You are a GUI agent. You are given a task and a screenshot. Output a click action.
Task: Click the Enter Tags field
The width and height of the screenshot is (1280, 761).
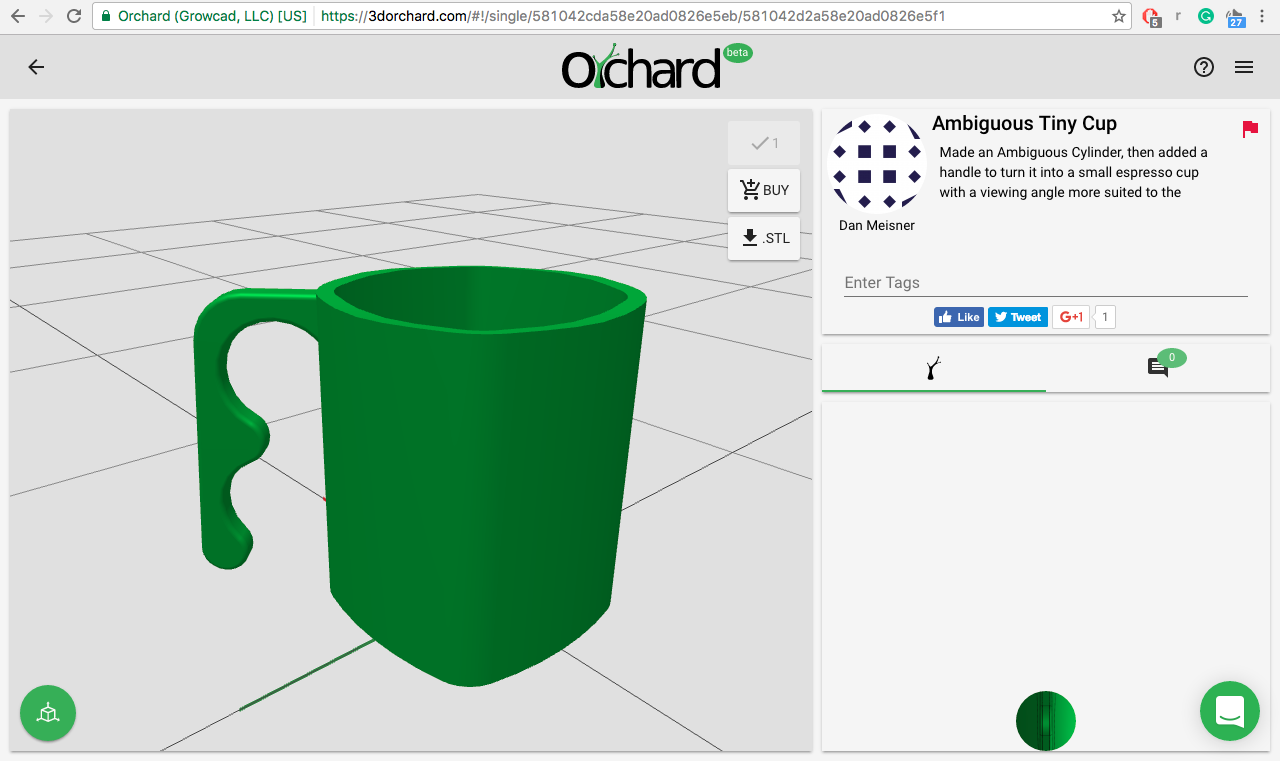(x=1046, y=283)
